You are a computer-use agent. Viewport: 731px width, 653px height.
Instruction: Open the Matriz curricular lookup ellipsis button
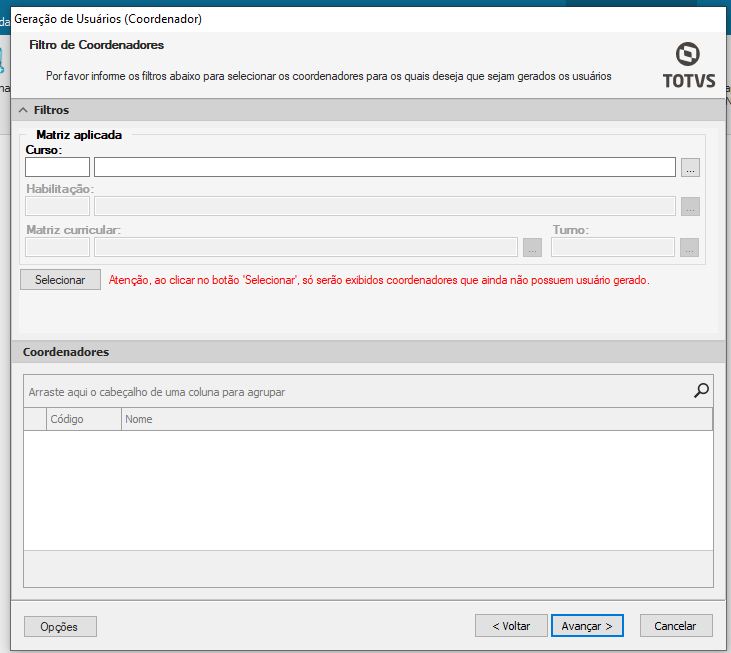point(532,248)
